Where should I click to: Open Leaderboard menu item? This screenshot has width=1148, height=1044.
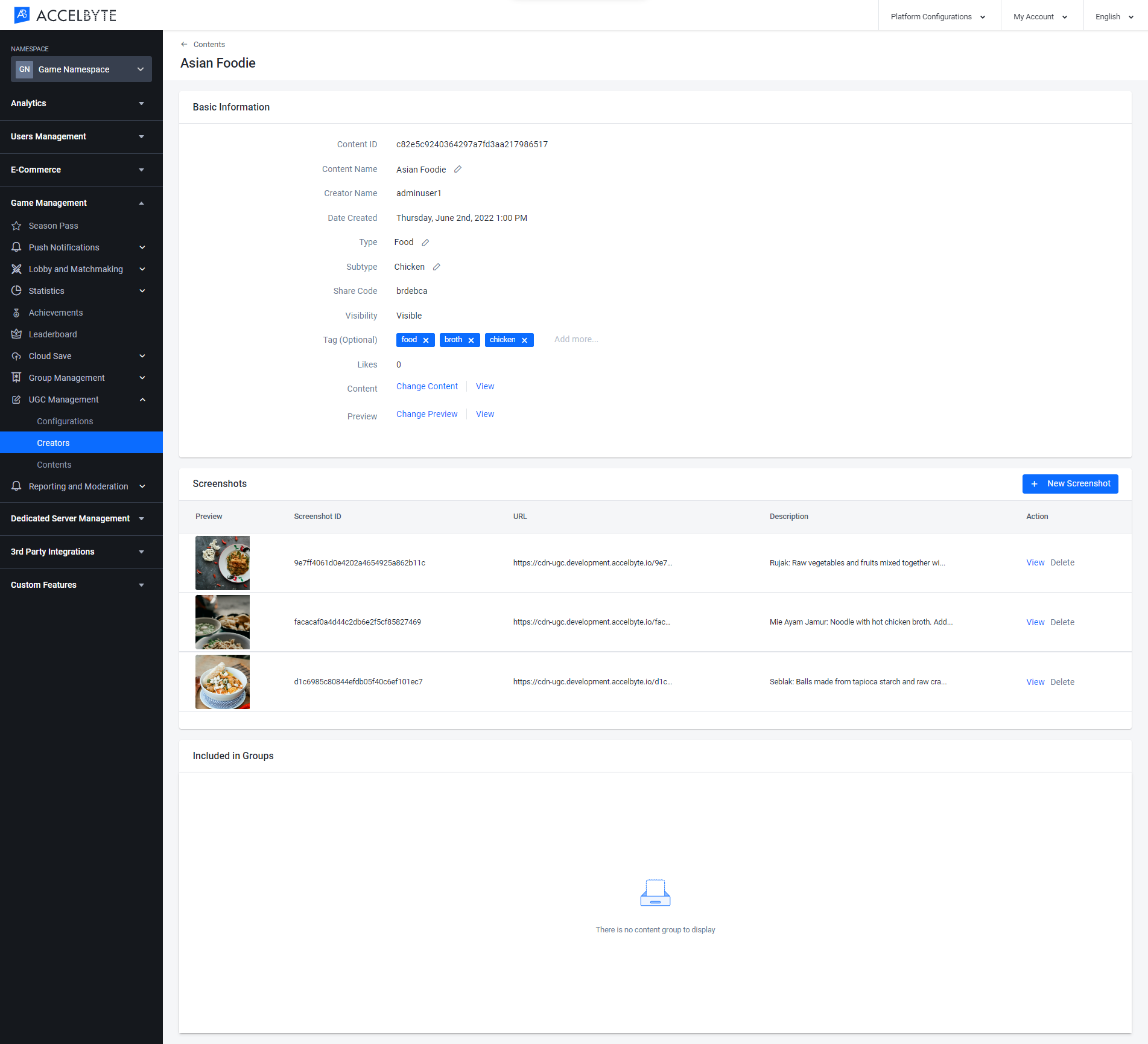[x=53, y=334]
